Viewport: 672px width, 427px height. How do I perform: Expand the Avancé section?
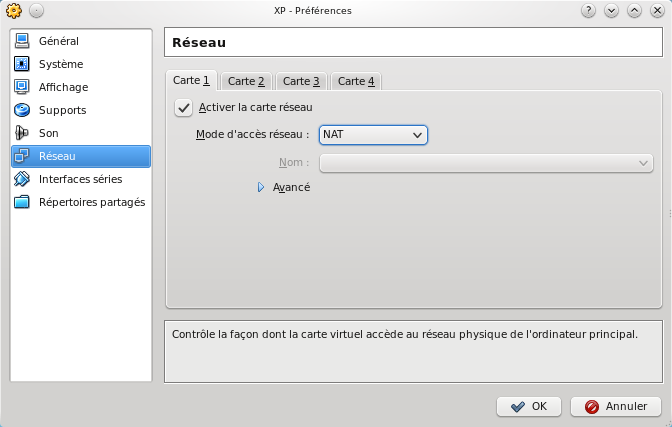[261, 187]
